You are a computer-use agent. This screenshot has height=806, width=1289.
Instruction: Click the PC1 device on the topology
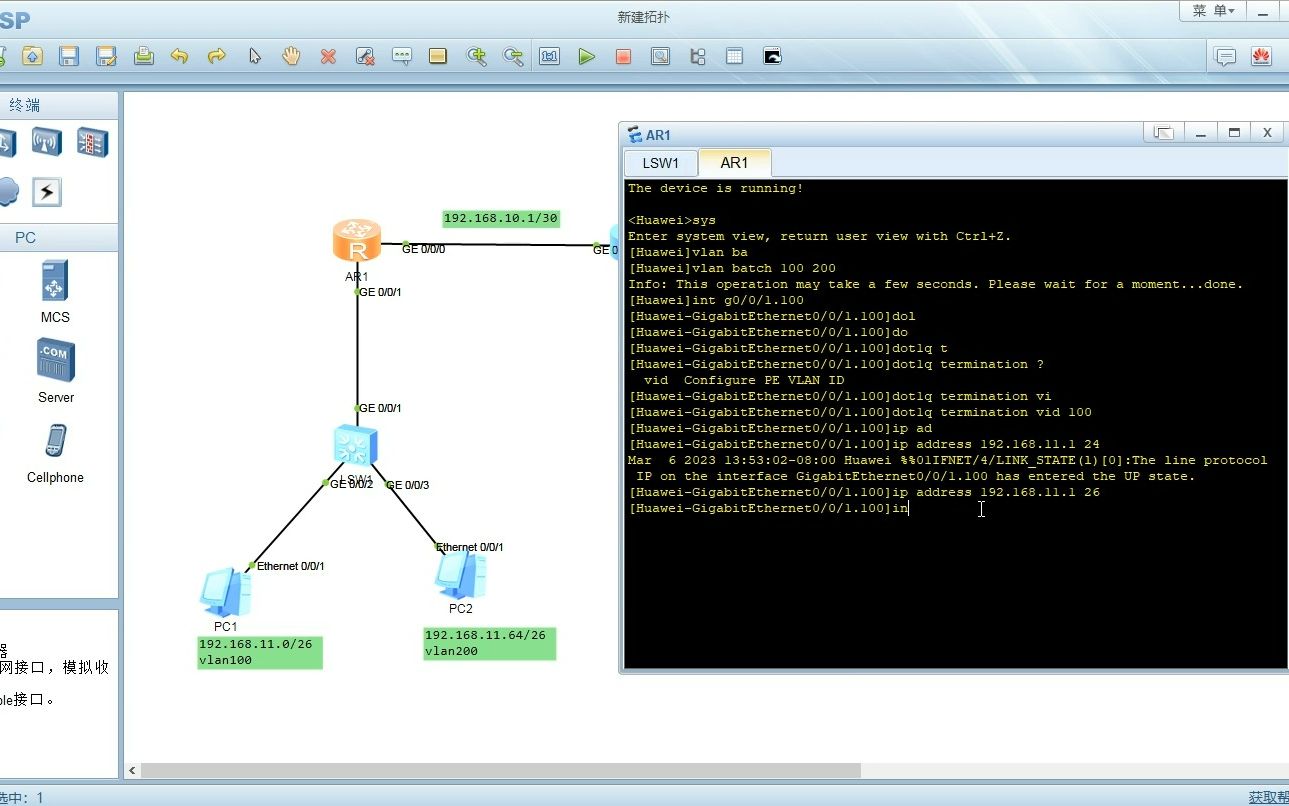[225, 591]
